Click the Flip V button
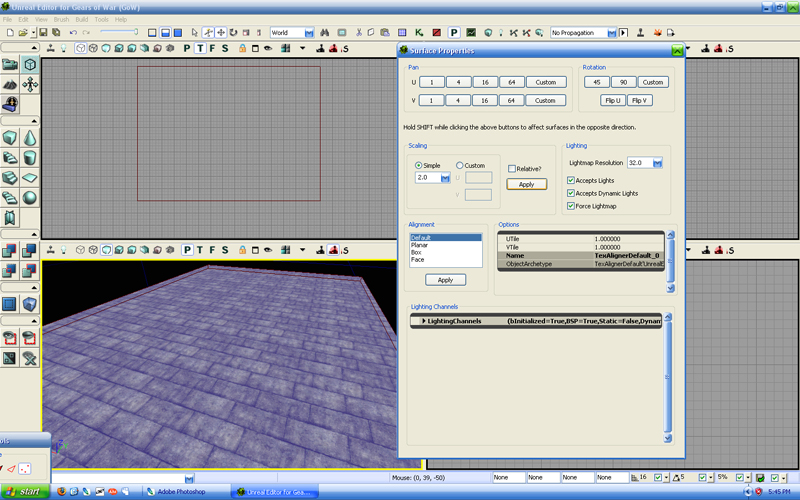The image size is (800, 500). [x=639, y=101]
